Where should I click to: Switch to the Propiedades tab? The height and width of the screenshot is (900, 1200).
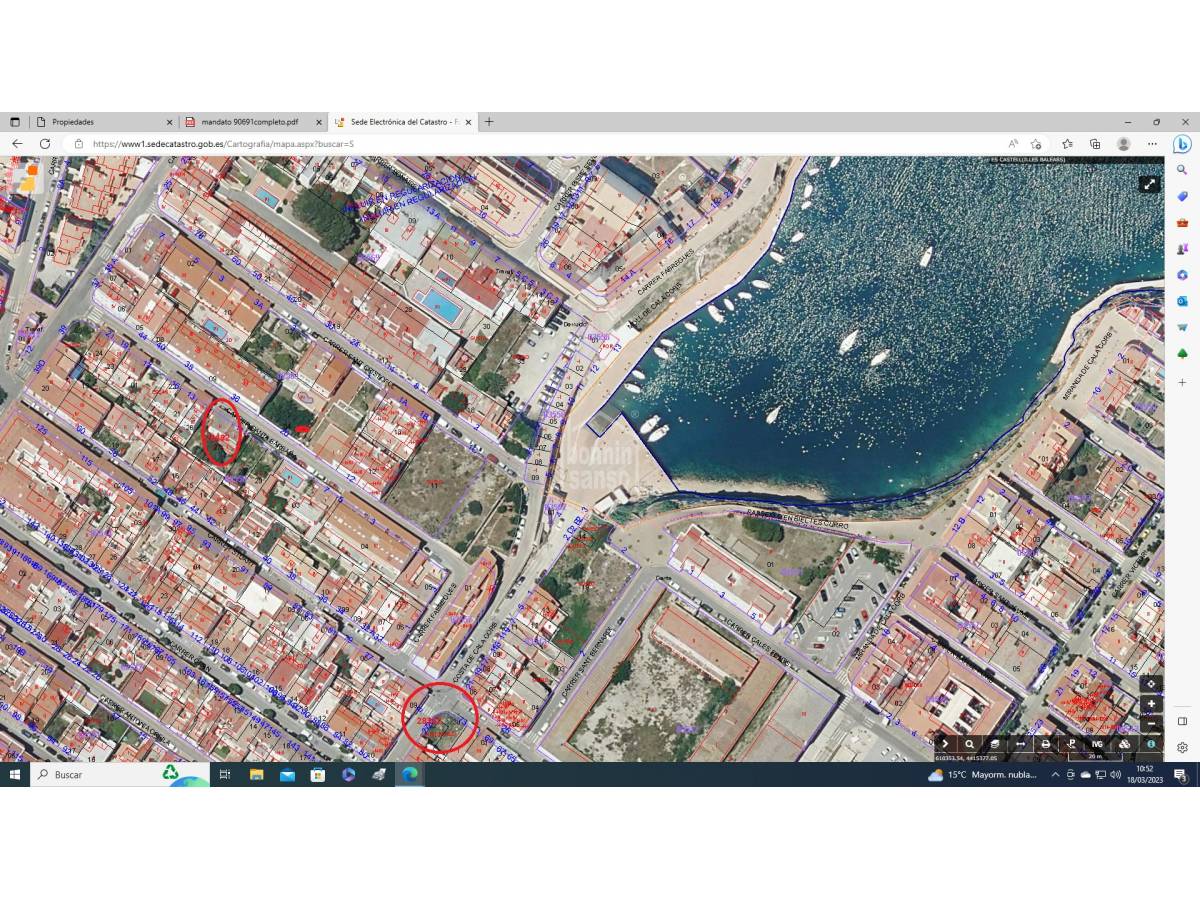[104, 122]
